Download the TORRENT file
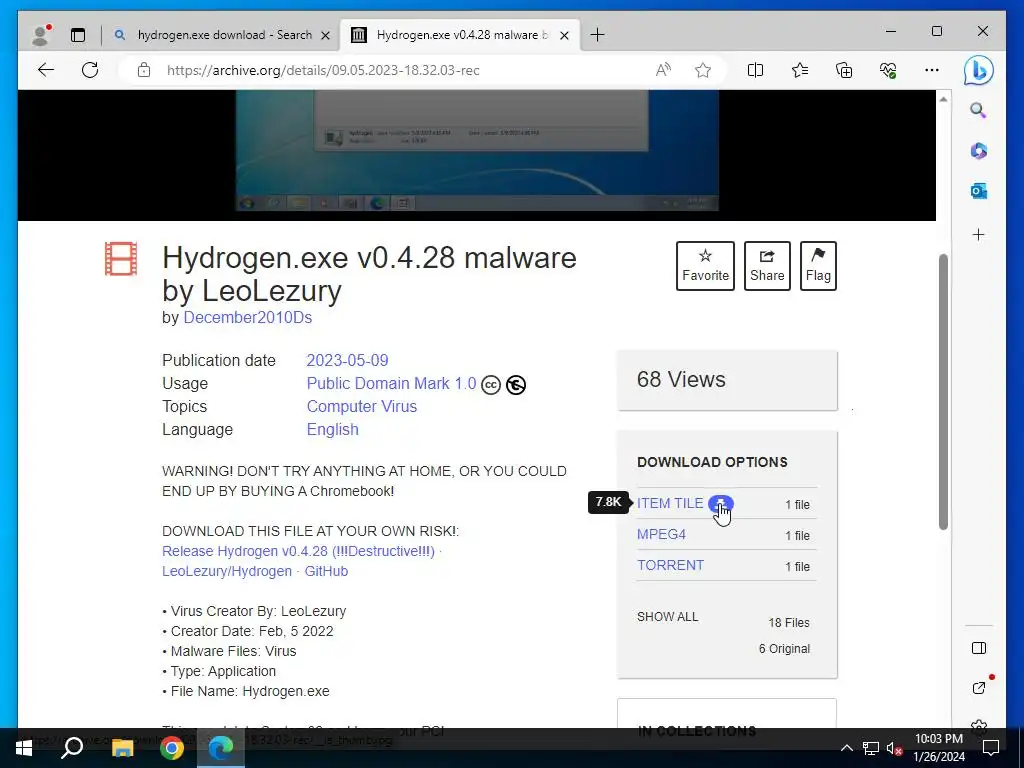The image size is (1024, 768). (x=670, y=565)
